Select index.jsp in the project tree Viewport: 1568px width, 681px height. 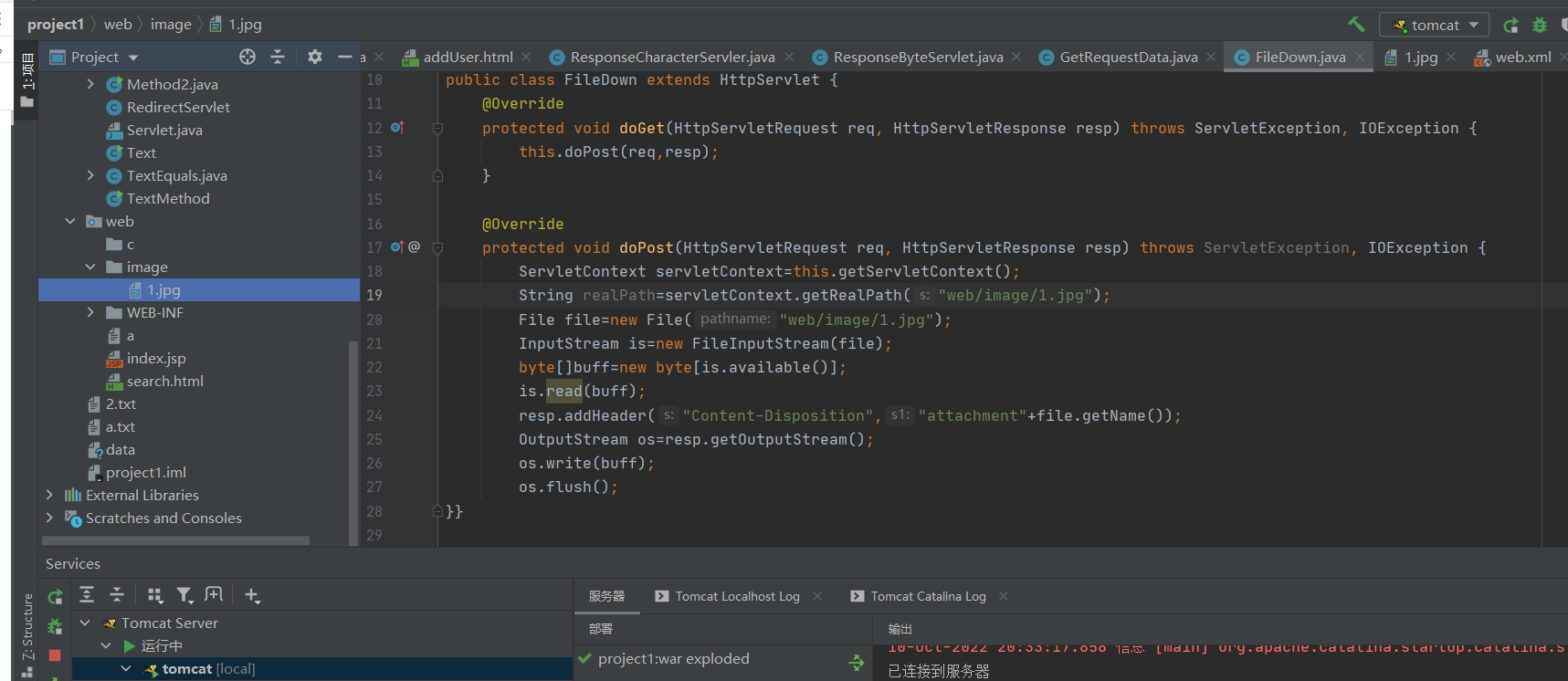click(x=155, y=358)
